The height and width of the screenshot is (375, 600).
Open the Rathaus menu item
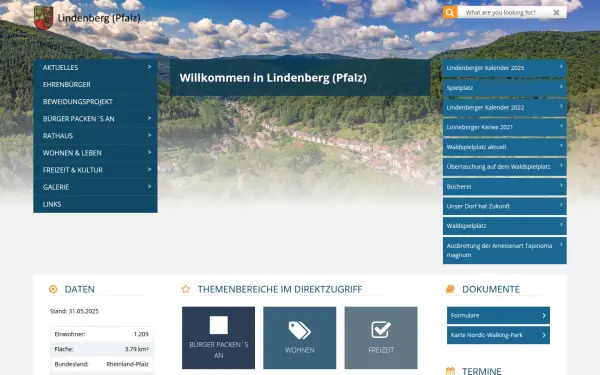pyautogui.click(x=58, y=136)
